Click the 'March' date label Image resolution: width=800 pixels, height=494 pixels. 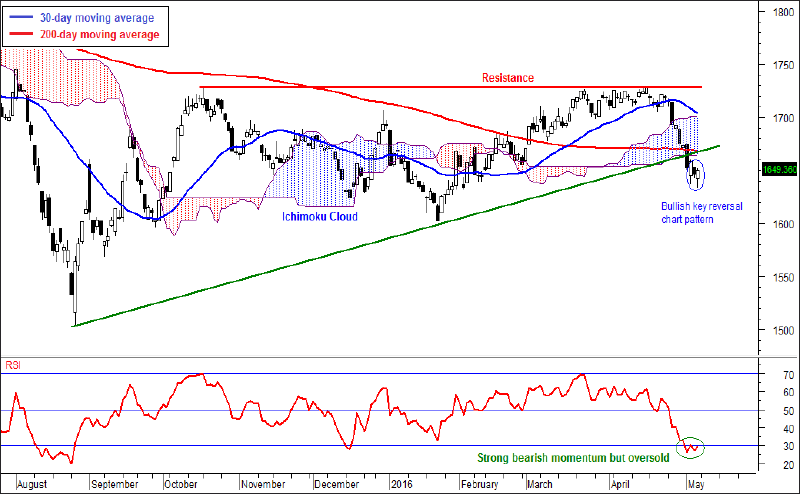(539, 484)
